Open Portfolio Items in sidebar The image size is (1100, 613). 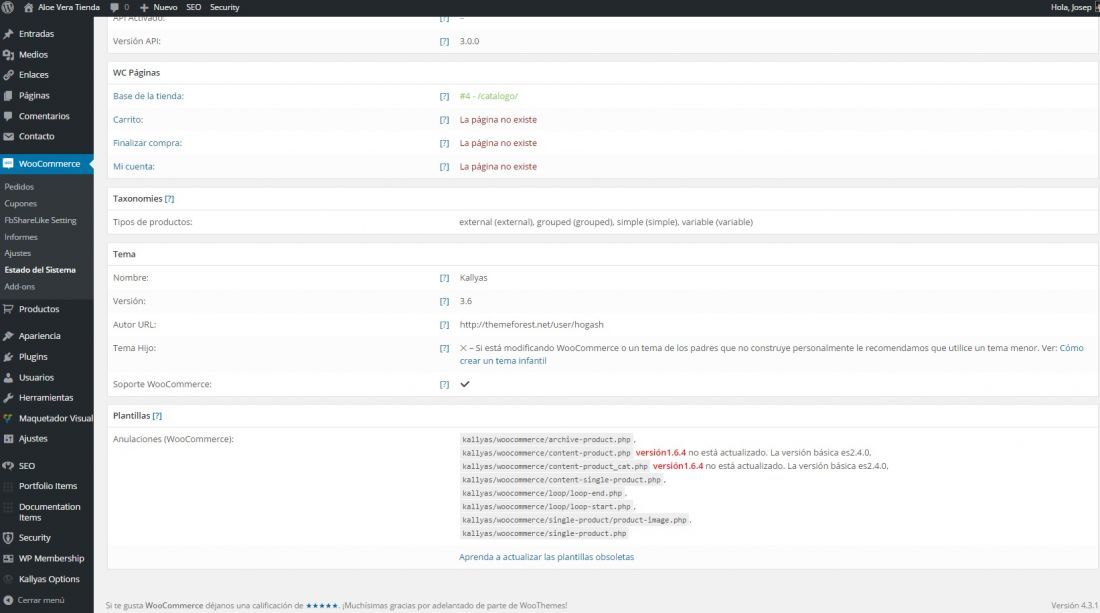pos(48,486)
